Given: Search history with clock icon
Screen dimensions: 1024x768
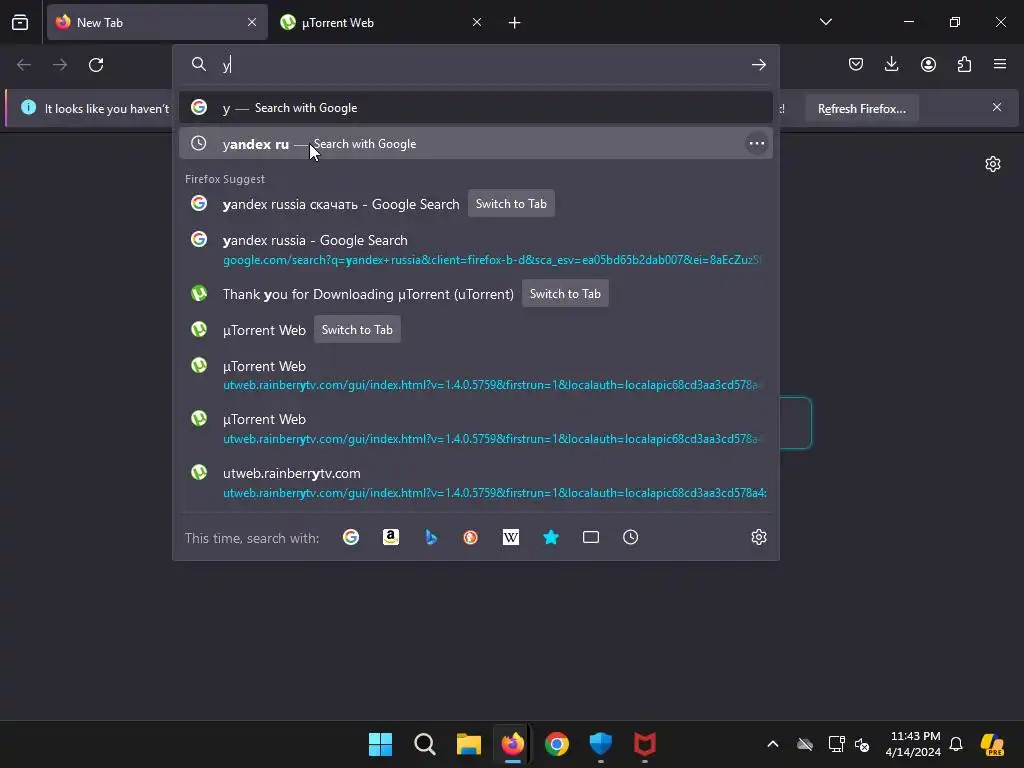Looking at the screenshot, I should [x=630, y=537].
